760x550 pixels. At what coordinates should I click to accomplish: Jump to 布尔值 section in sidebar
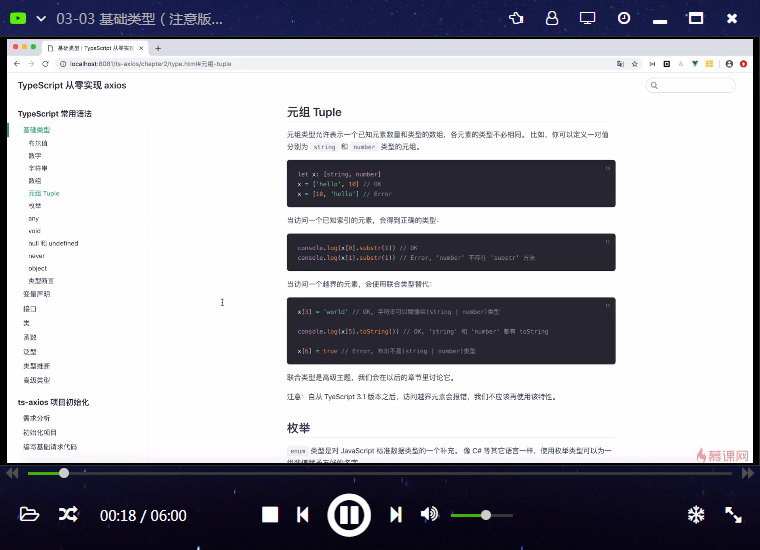click(38, 143)
